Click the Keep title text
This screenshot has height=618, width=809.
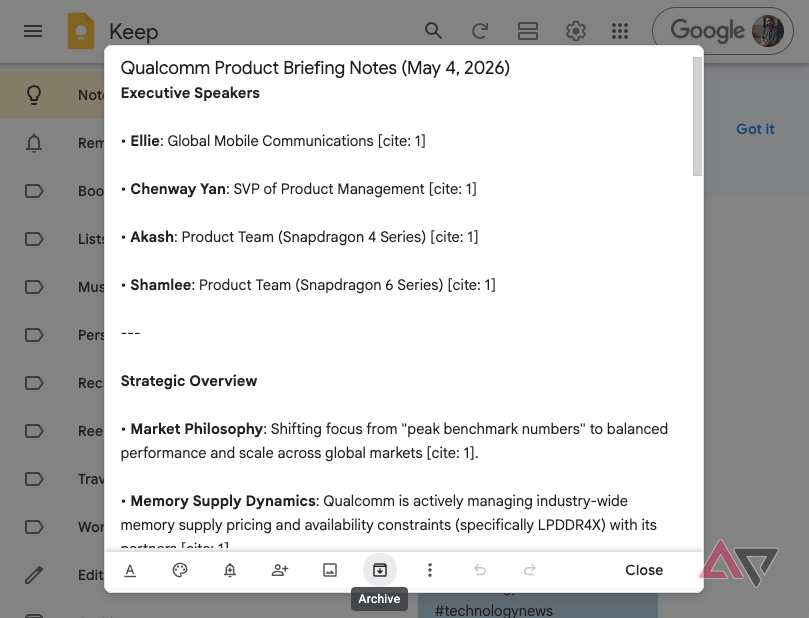[134, 32]
